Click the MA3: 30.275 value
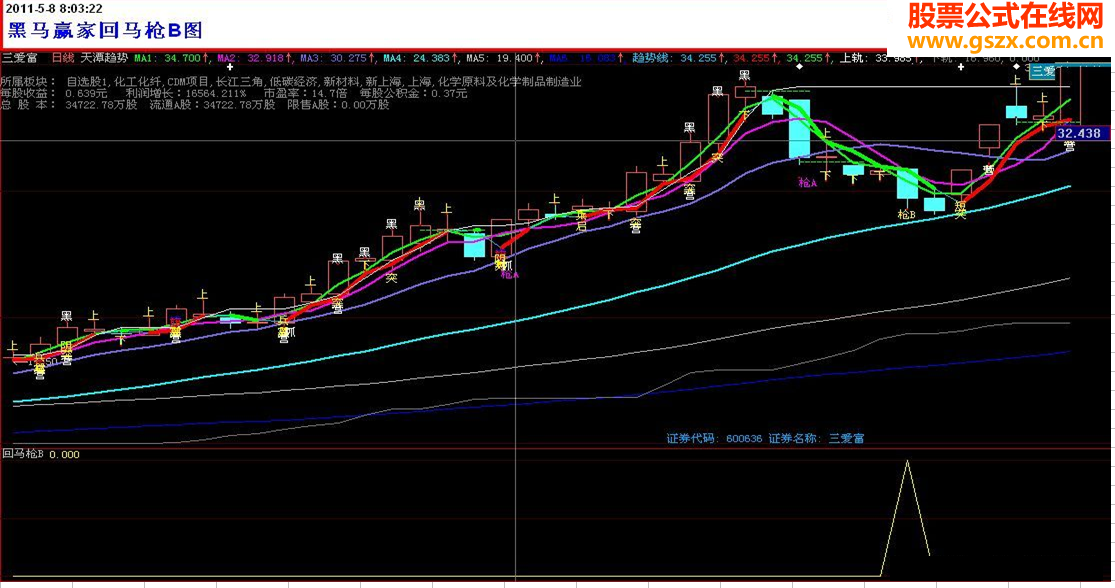The width and height of the screenshot is (1115, 588). point(333,58)
